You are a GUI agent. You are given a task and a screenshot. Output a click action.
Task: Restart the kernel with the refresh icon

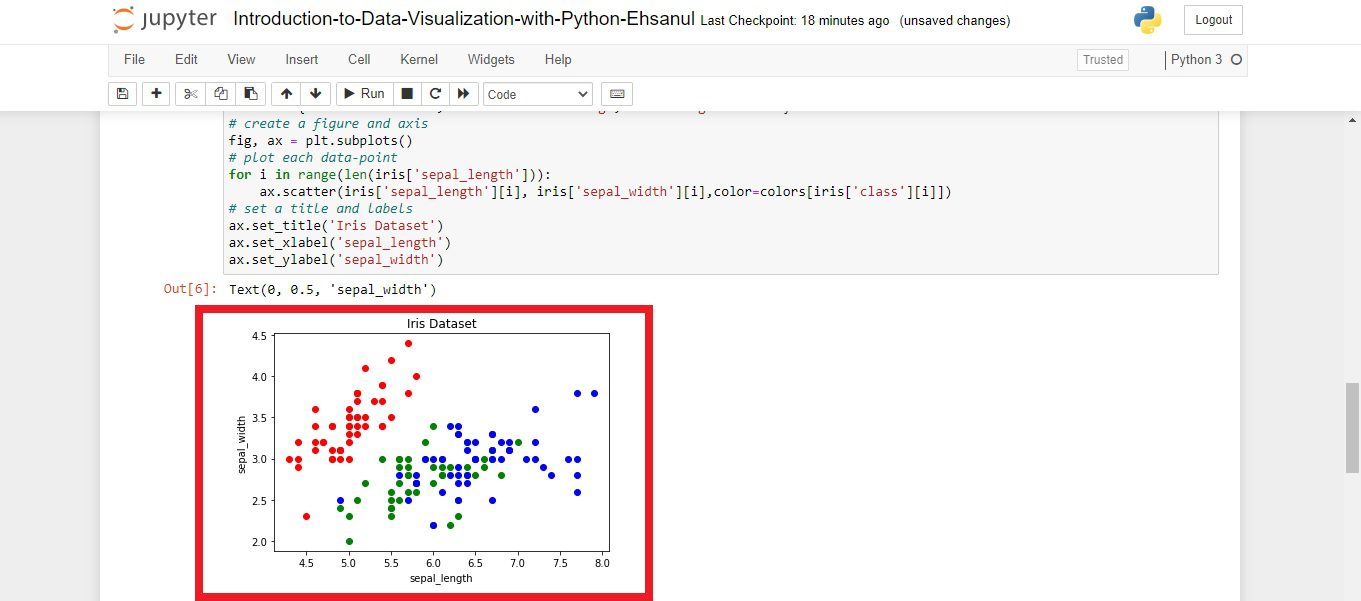(435, 93)
